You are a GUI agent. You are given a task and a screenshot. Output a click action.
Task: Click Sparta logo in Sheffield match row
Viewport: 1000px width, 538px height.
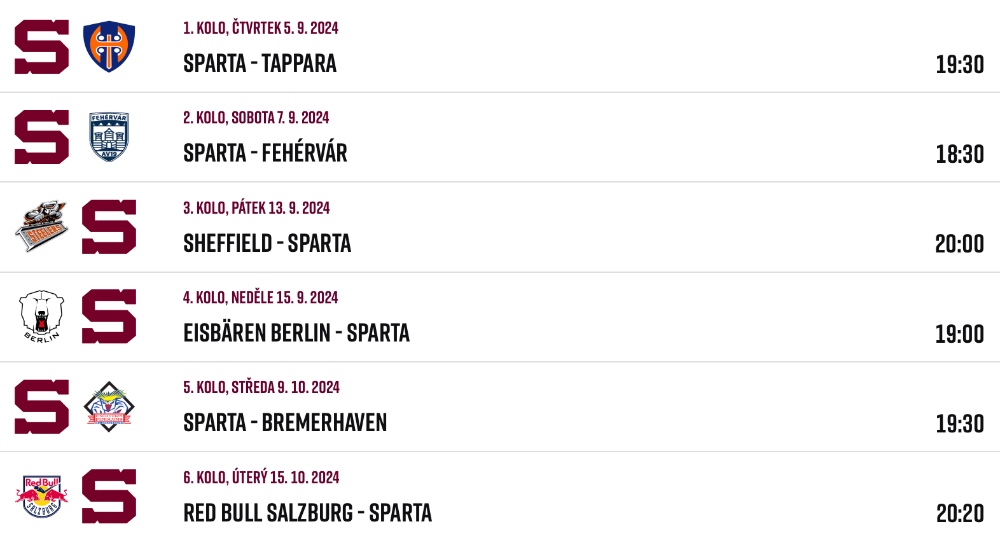pos(109,226)
